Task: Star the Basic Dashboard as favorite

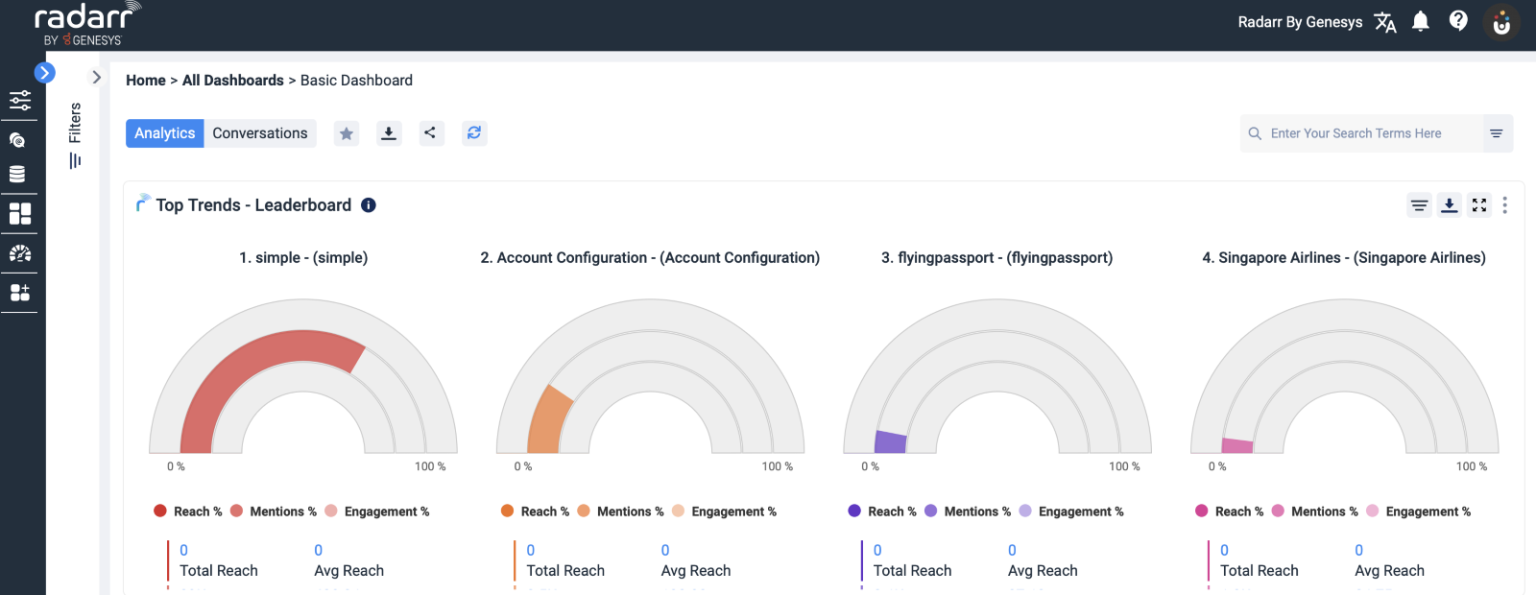Action: [x=346, y=132]
